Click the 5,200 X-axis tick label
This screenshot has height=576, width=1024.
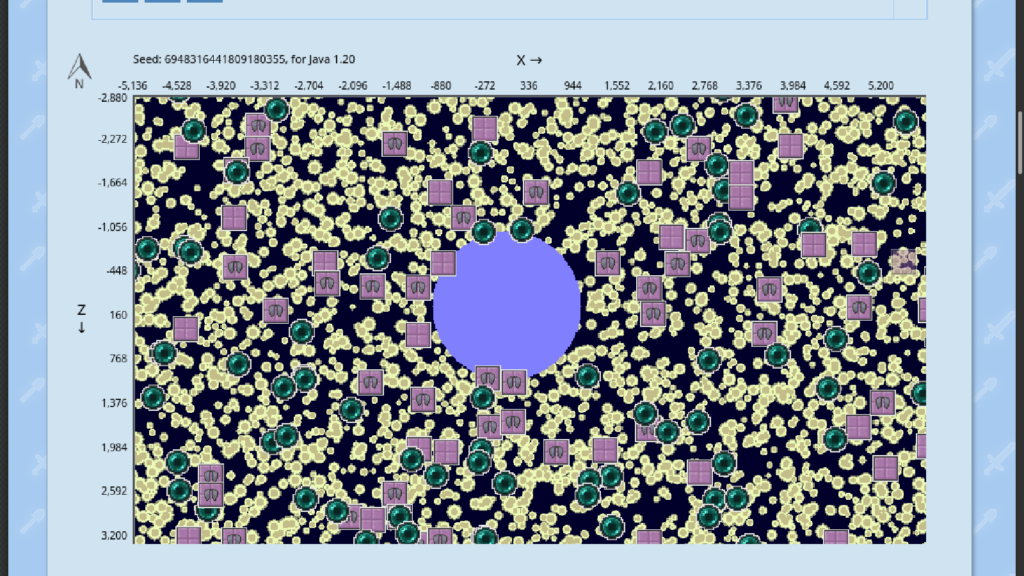pyautogui.click(x=880, y=86)
